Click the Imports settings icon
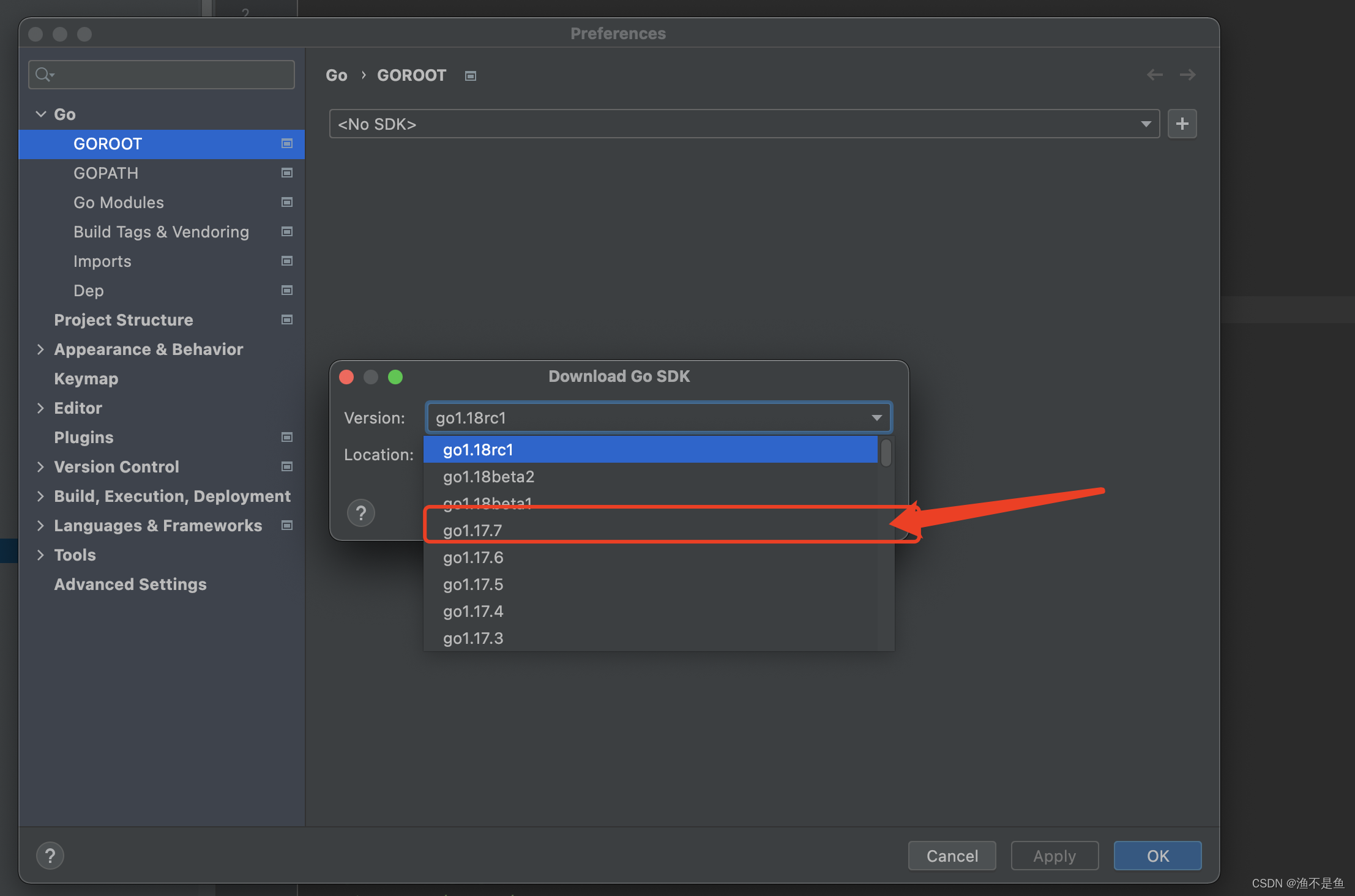The width and height of the screenshot is (1355, 896). coord(287,261)
